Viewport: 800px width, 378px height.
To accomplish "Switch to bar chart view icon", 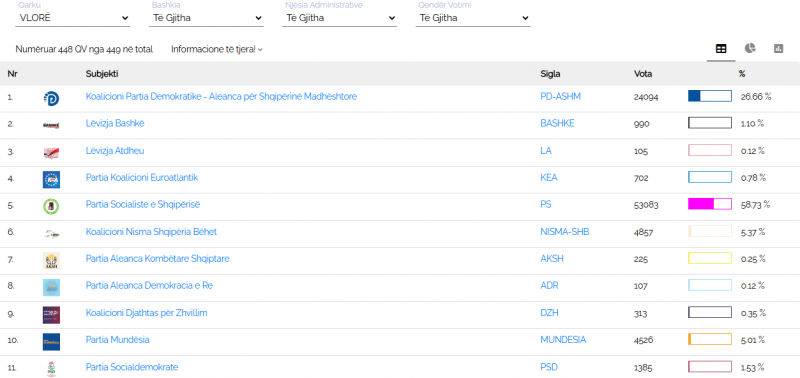I will (x=778, y=49).
